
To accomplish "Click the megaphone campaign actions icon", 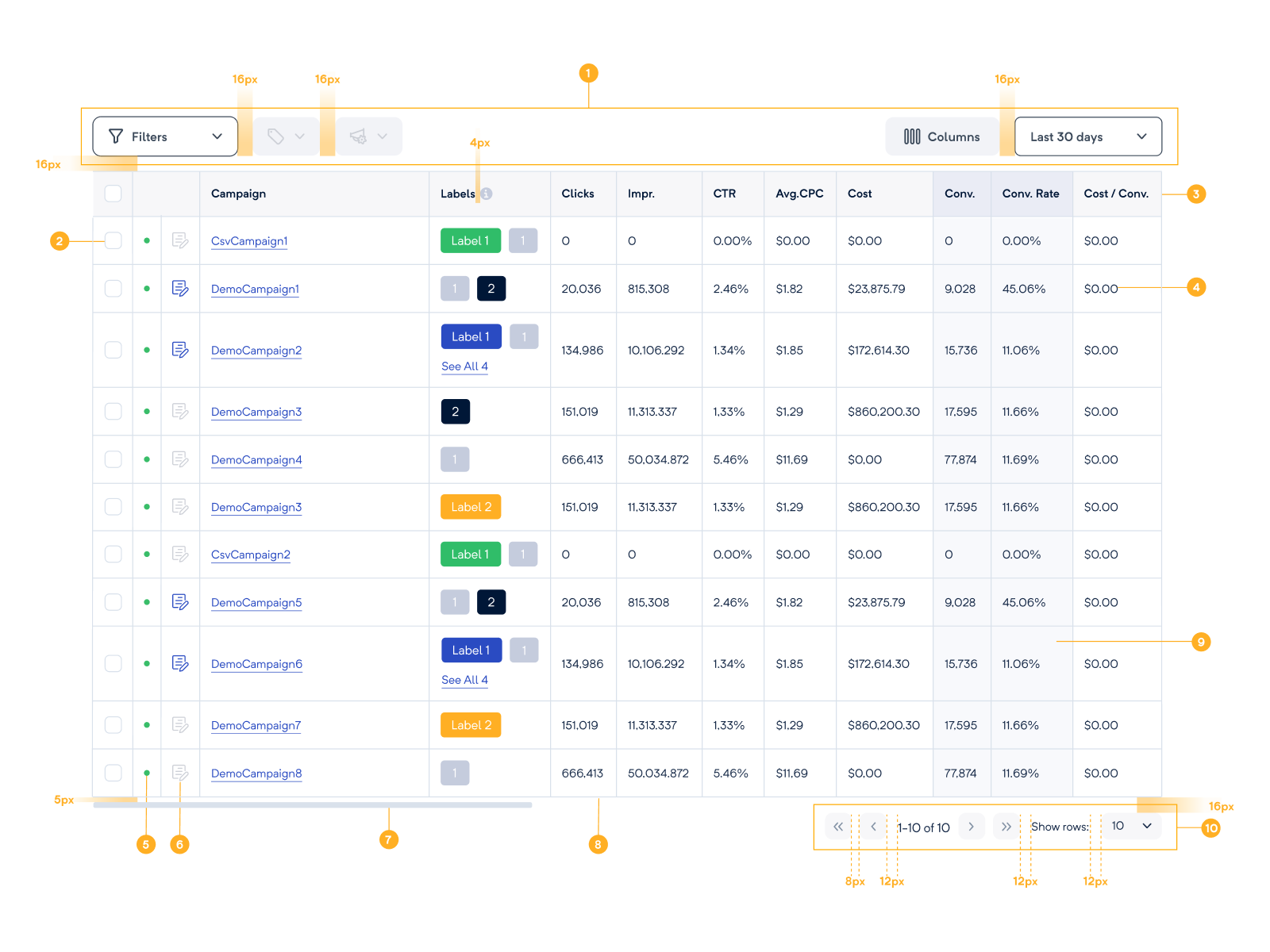I will 368,136.
